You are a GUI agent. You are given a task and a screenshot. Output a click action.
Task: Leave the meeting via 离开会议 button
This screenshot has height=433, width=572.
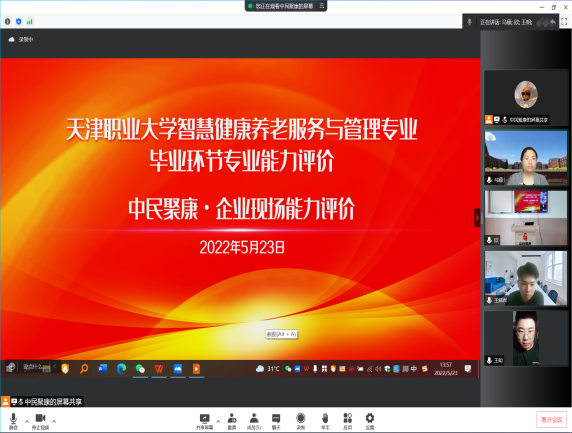(551, 420)
